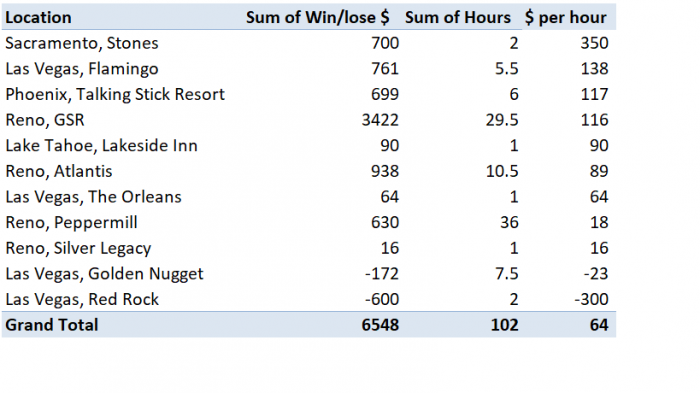The width and height of the screenshot is (700, 393).
Task: Select the Sacramento, Stones row label
Action: [x=82, y=43]
